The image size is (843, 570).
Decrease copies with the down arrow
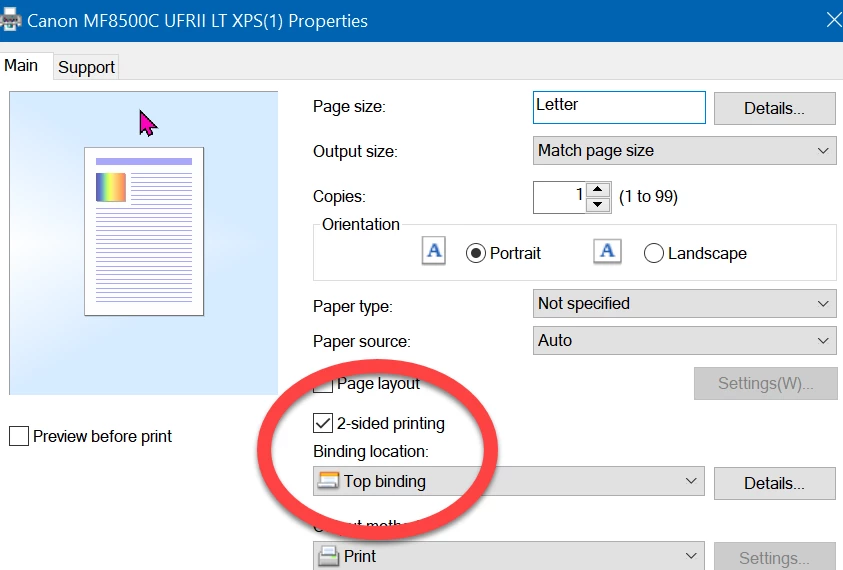pos(597,205)
